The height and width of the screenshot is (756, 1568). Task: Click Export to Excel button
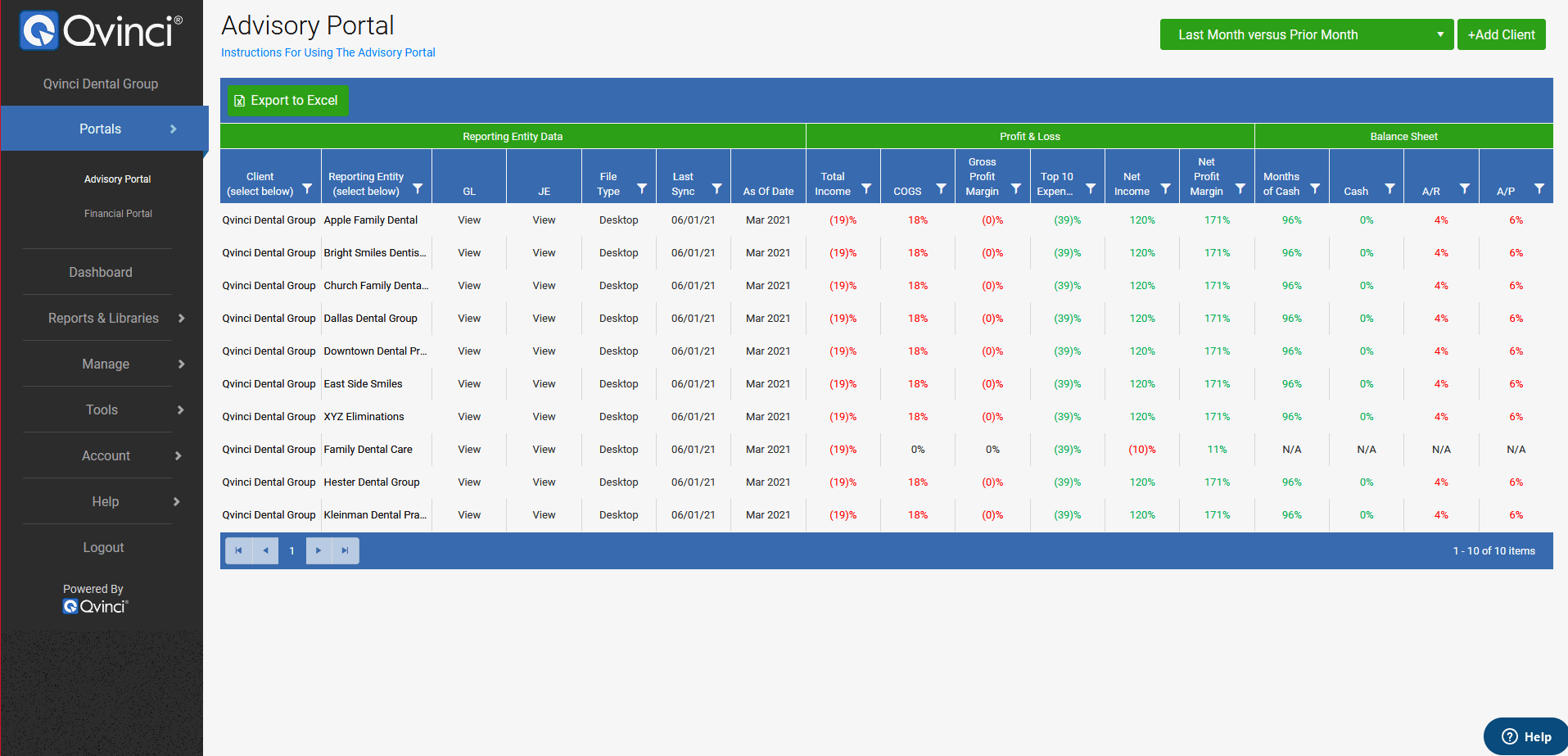pos(287,100)
